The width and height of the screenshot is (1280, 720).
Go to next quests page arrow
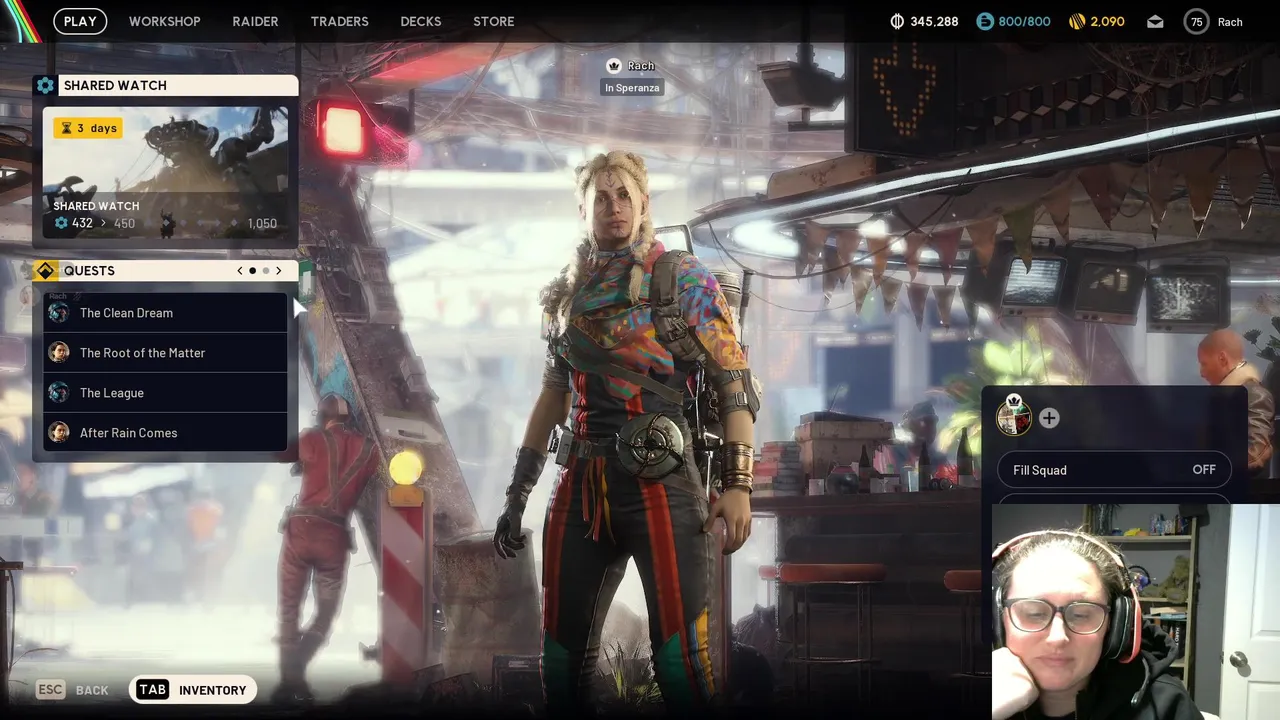pyautogui.click(x=279, y=271)
